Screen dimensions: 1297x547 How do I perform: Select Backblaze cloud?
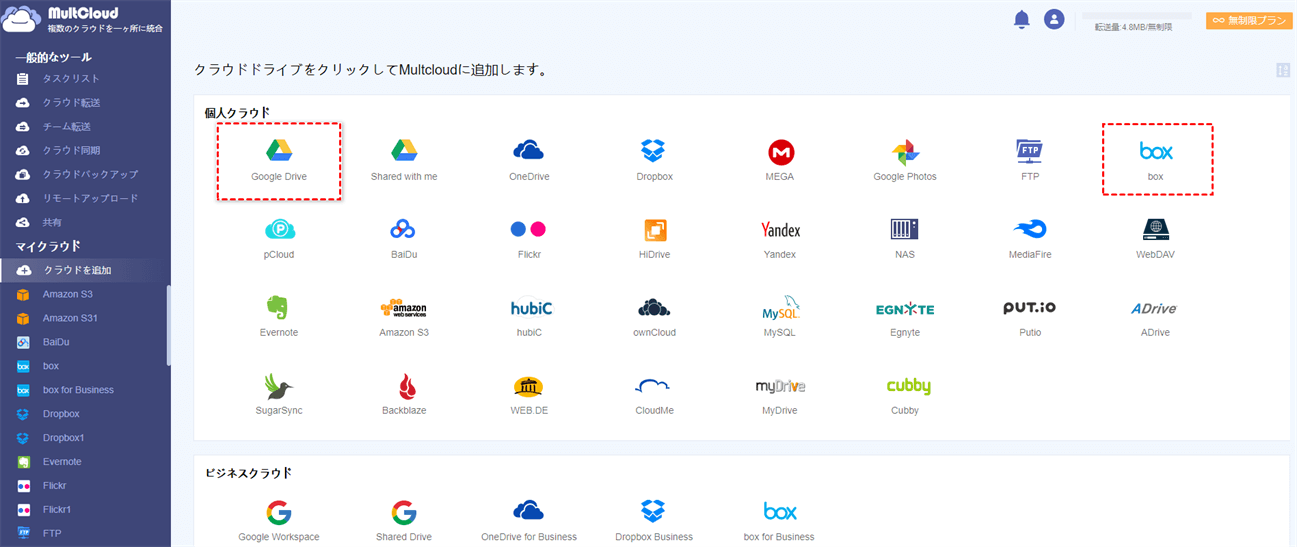point(404,395)
